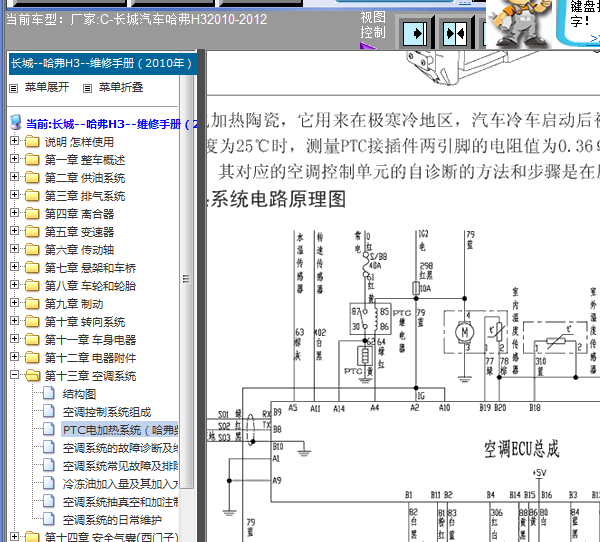Expand the 第十四章 安全气囊 node

pos(14,537)
